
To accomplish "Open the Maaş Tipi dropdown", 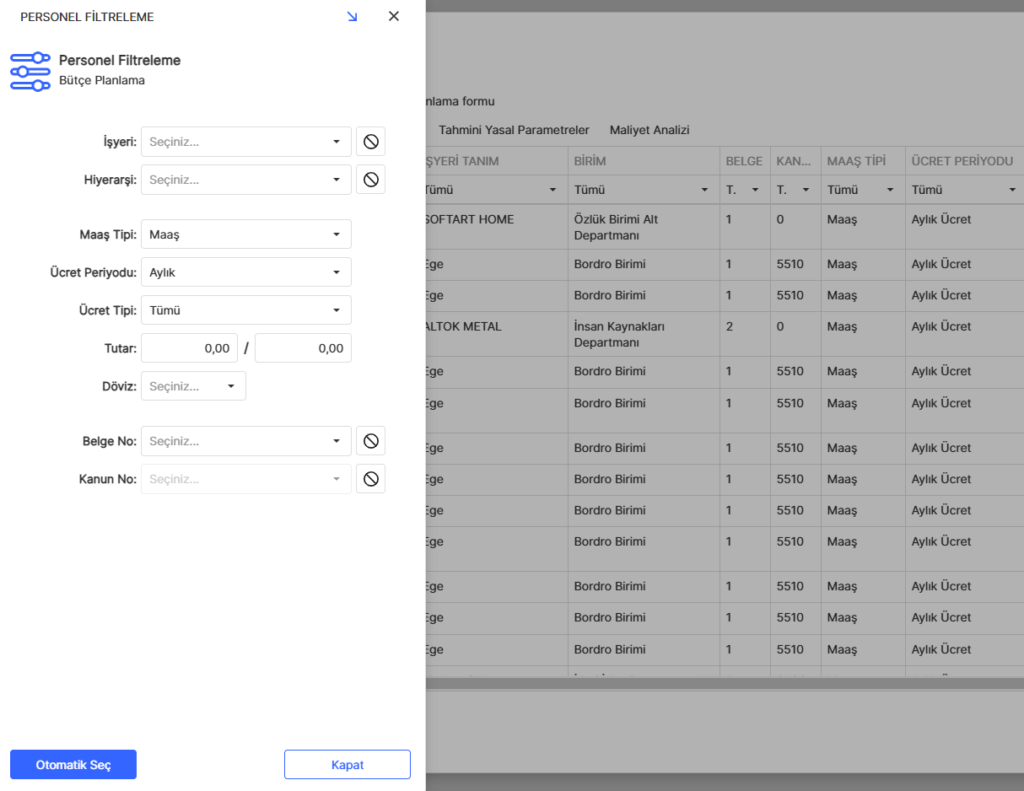I will click(x=246, y=235).
